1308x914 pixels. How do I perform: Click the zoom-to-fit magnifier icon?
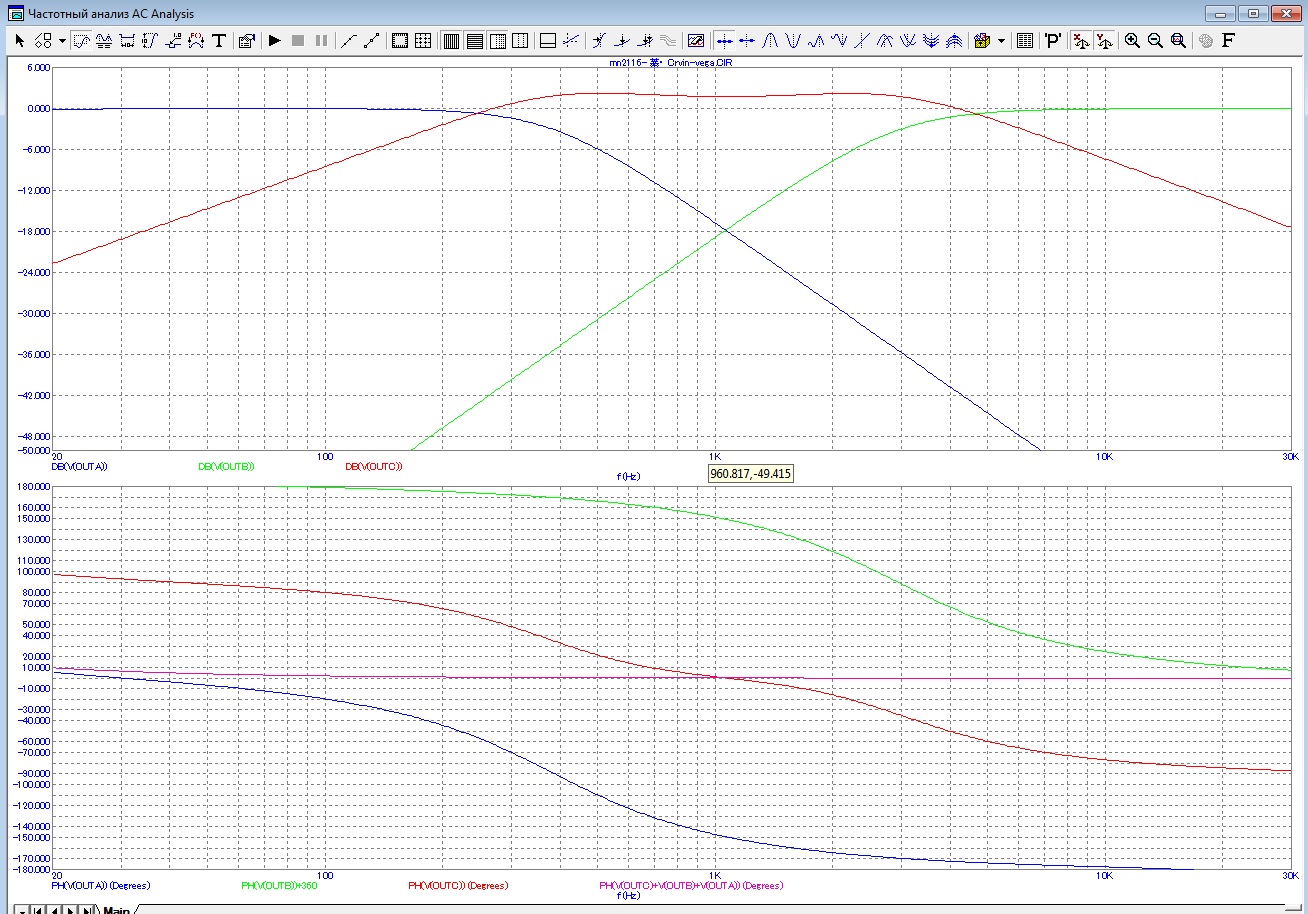(1178, 41)
